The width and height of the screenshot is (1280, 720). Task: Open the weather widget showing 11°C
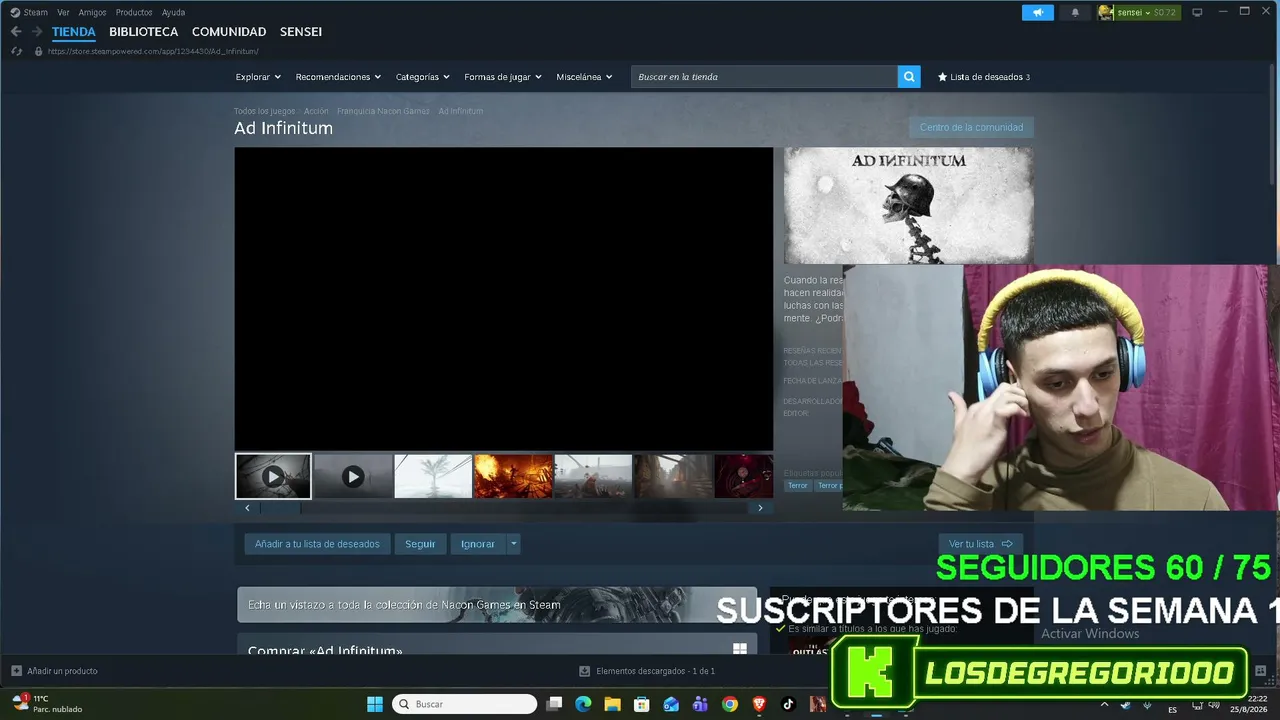pos(48,704)
